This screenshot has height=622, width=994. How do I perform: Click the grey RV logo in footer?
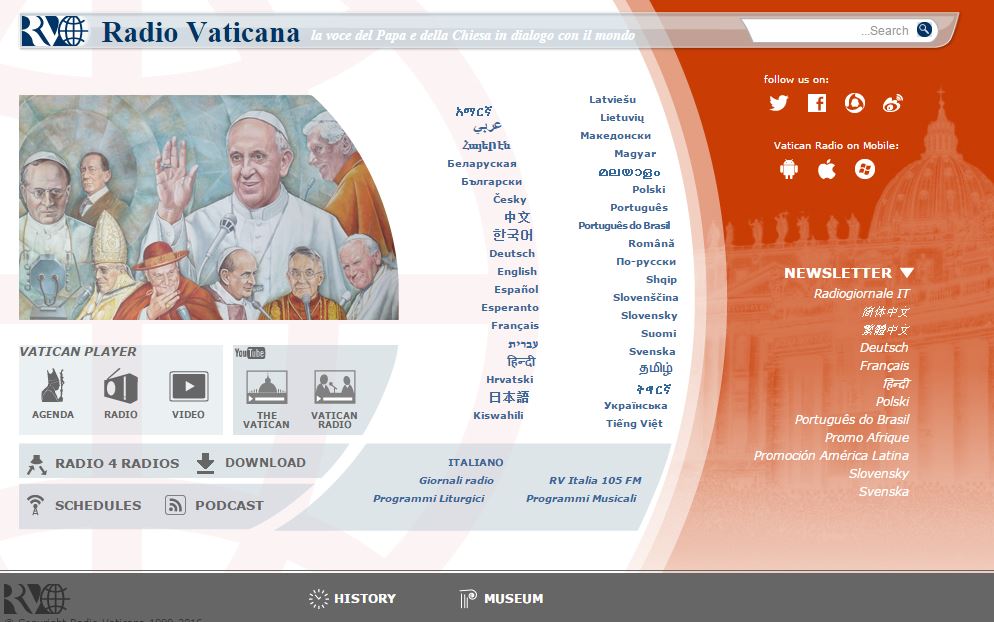point(36,599)
